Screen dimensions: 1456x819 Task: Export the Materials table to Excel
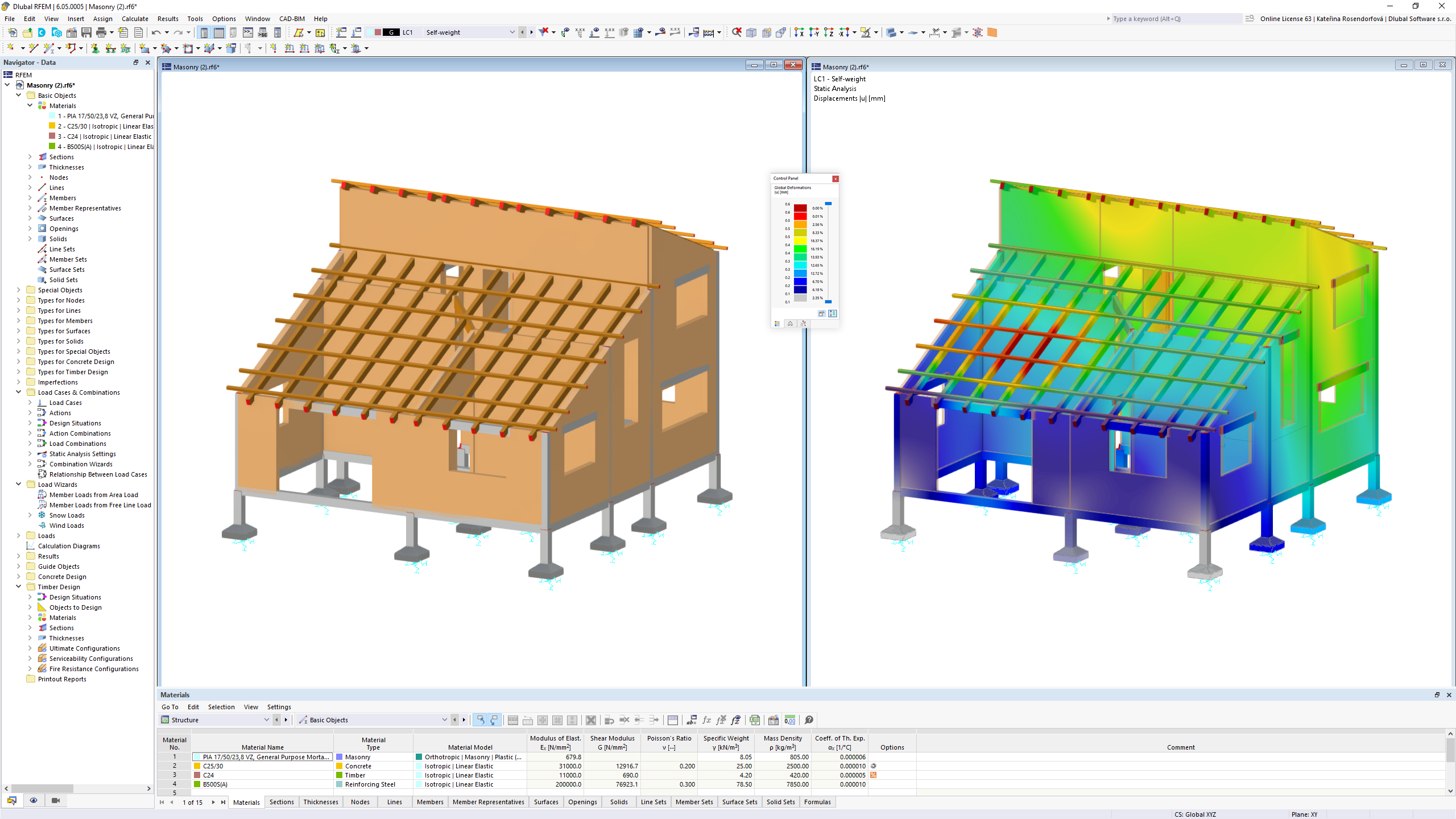[755, 720]
